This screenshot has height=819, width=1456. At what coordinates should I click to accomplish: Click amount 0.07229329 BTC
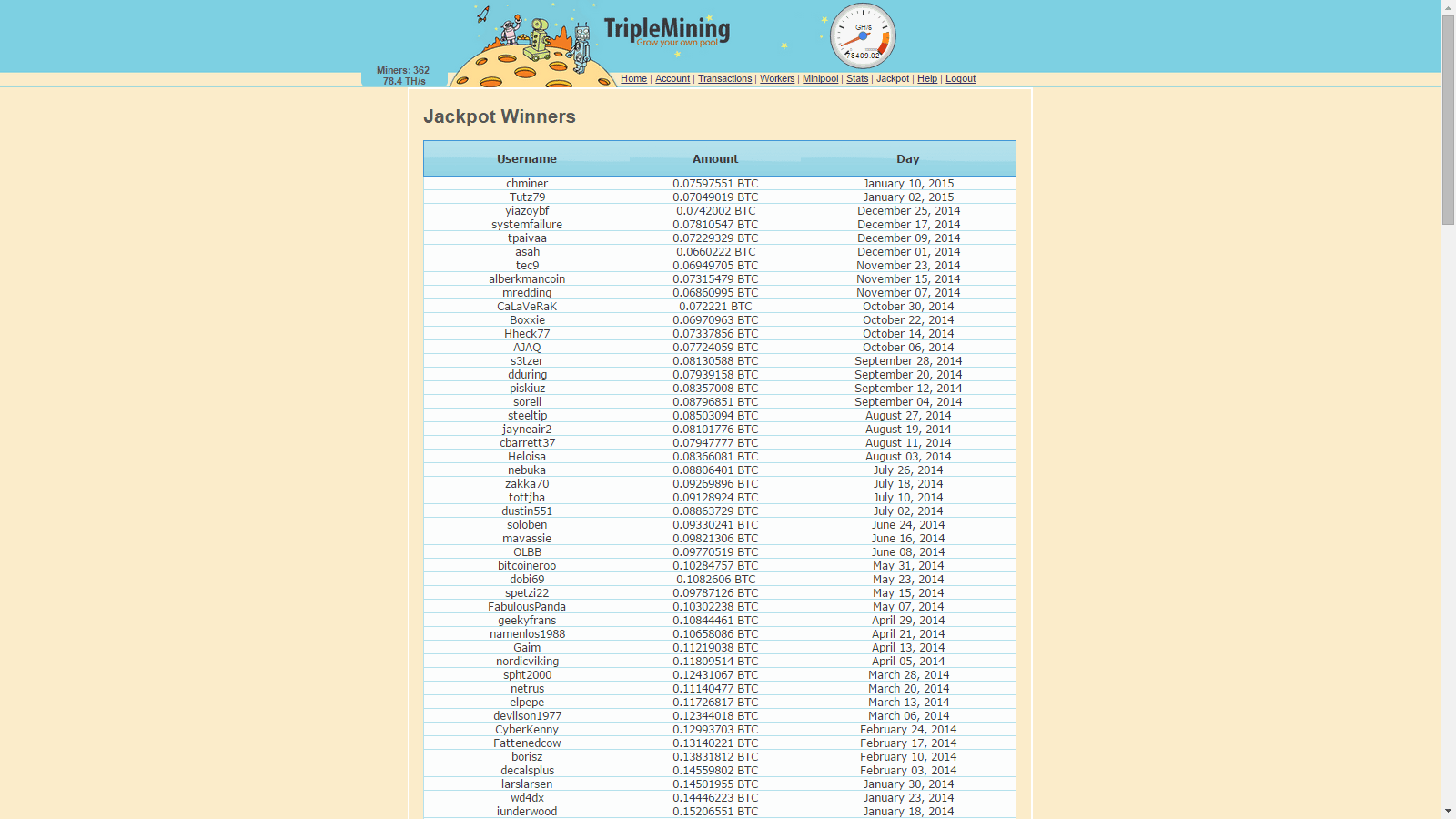point(715,238)
